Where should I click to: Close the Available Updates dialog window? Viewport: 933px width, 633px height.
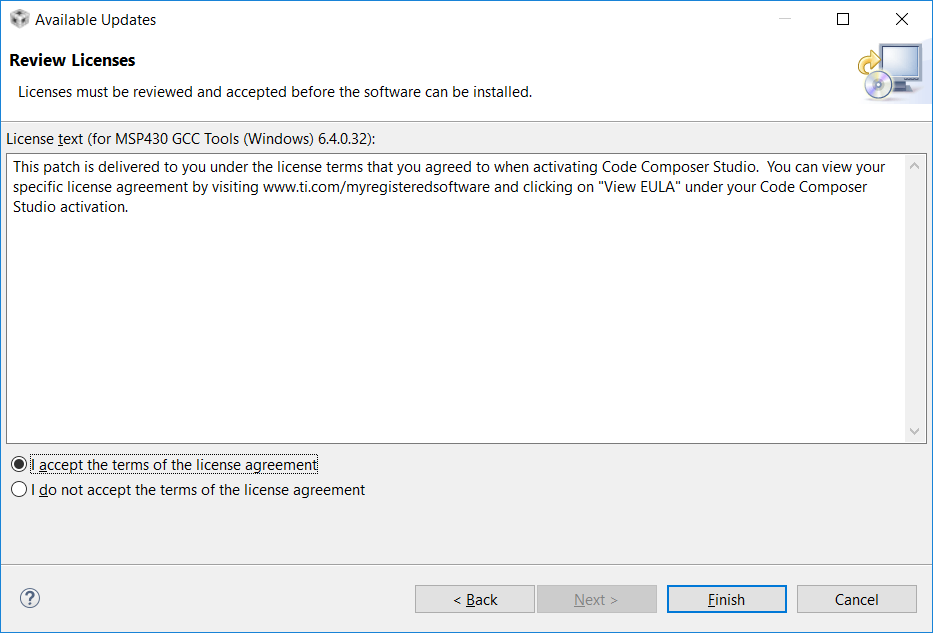[903, 19]
